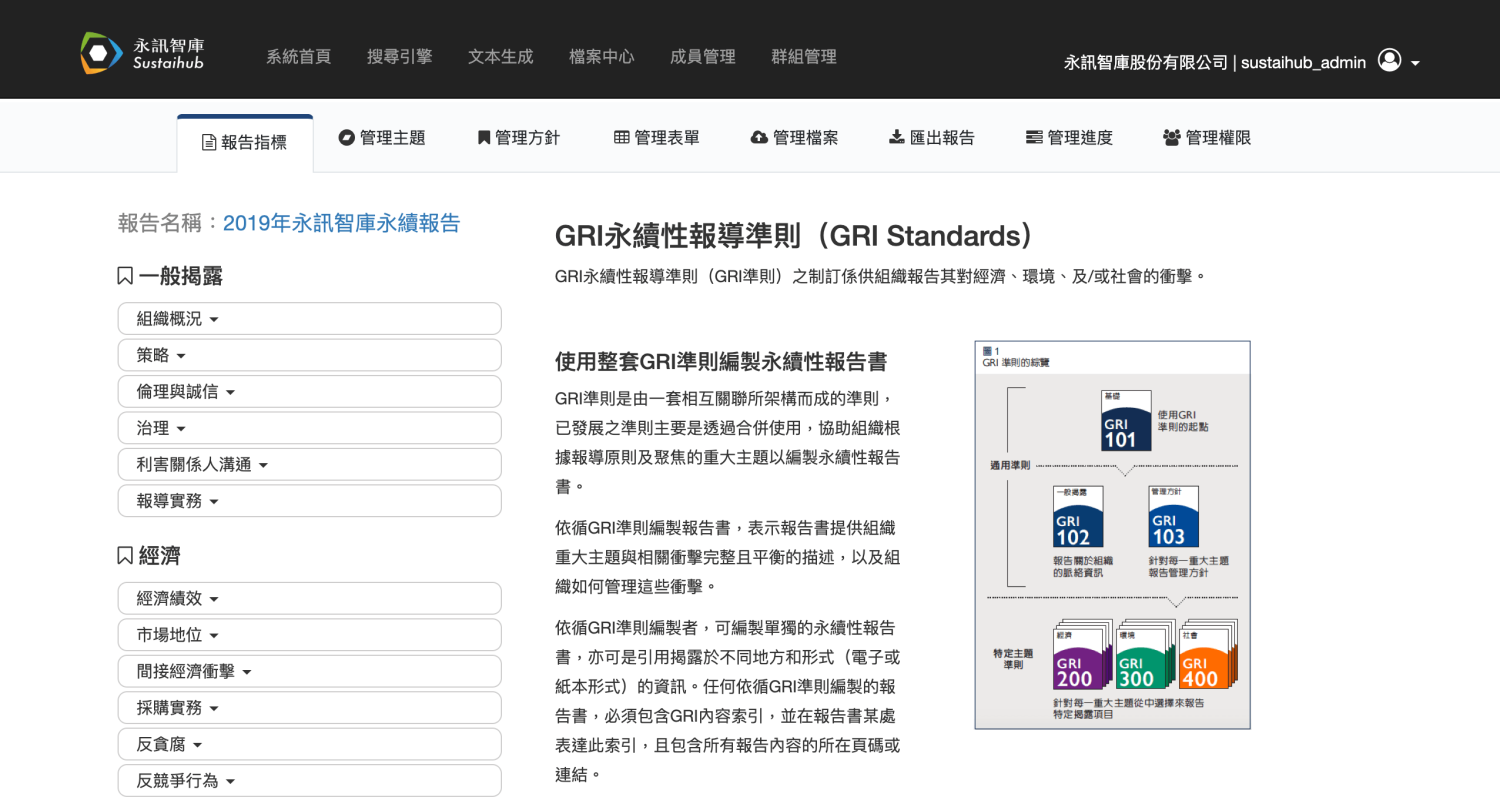Open the account dropdown caret
This screenshot has width=1500, height=804.
tap(1415, 63)
